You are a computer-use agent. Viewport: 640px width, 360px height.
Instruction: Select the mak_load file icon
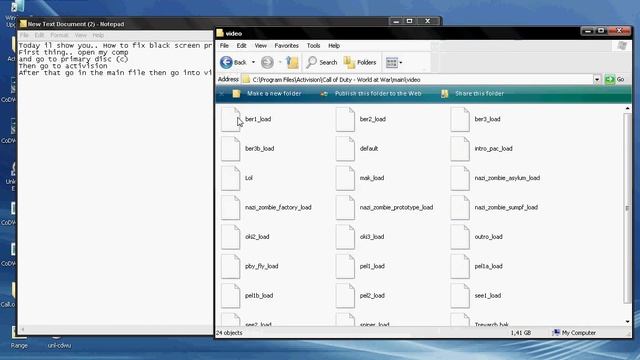click(x=345, y=178)
